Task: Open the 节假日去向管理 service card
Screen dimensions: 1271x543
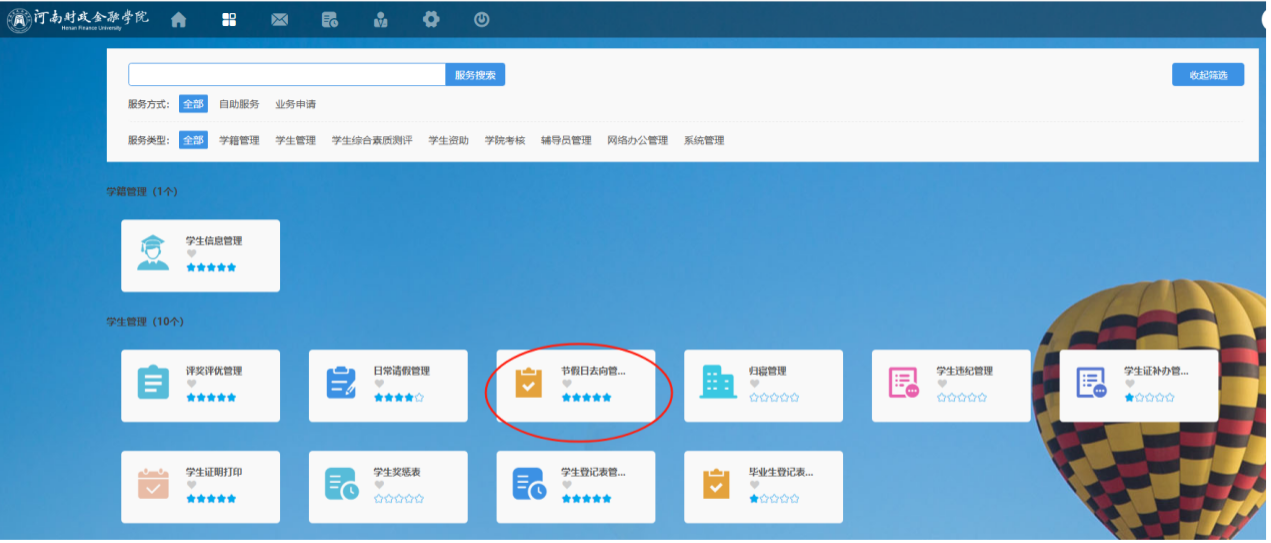Action: tap(576, 385)
